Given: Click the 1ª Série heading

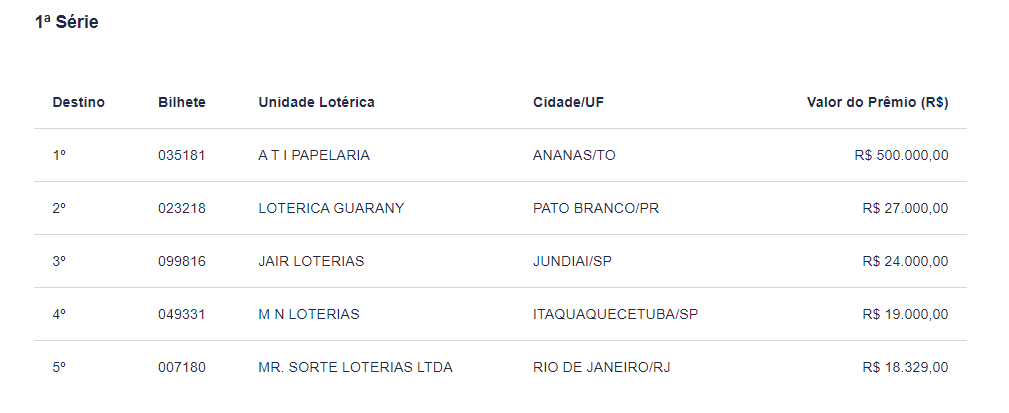Looking at the screenshot, I should coord(66,22).
